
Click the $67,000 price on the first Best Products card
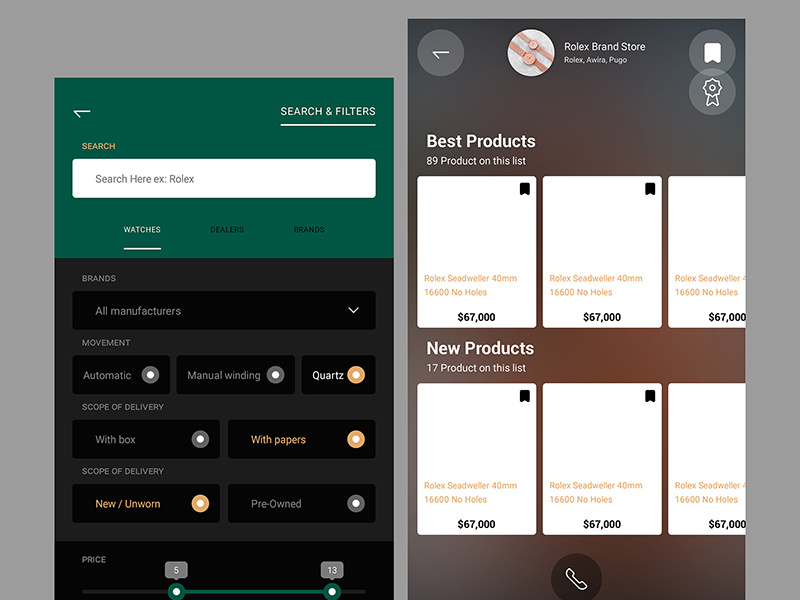coord(477,317)
